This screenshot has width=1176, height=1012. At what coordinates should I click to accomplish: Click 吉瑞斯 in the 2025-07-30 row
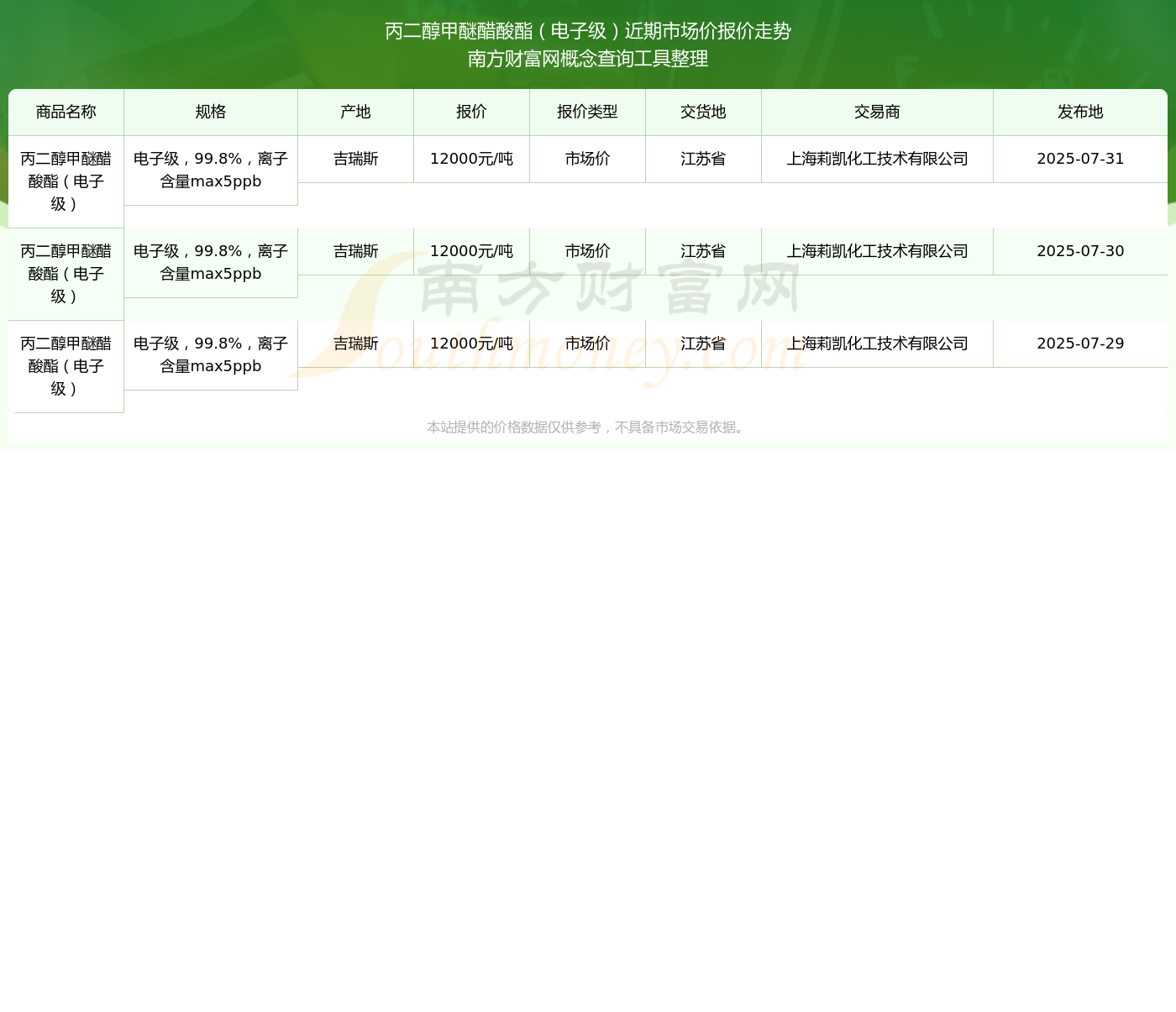click(356, 251)
